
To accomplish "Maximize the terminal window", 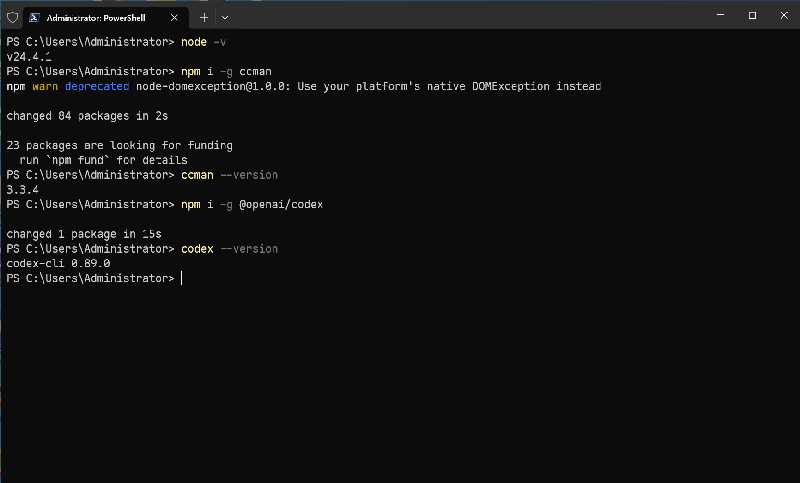I will pos(752,16).
